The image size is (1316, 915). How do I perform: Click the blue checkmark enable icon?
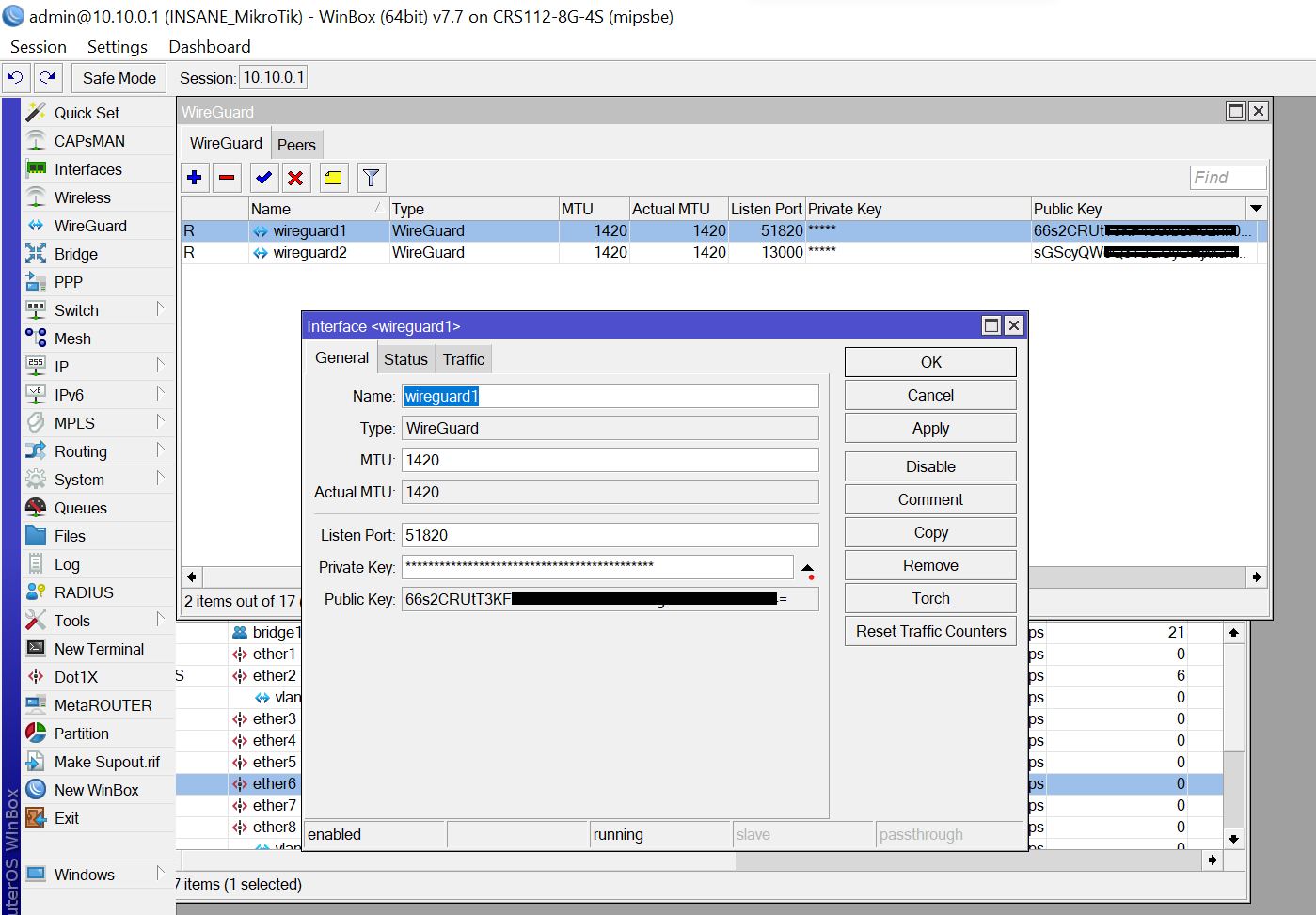264,178
